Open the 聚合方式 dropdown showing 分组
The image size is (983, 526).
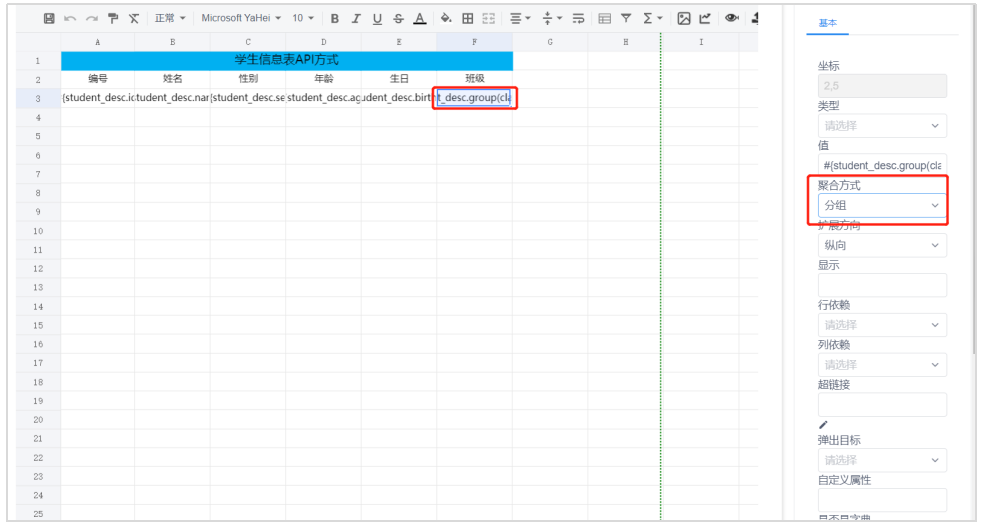[882, 205]
